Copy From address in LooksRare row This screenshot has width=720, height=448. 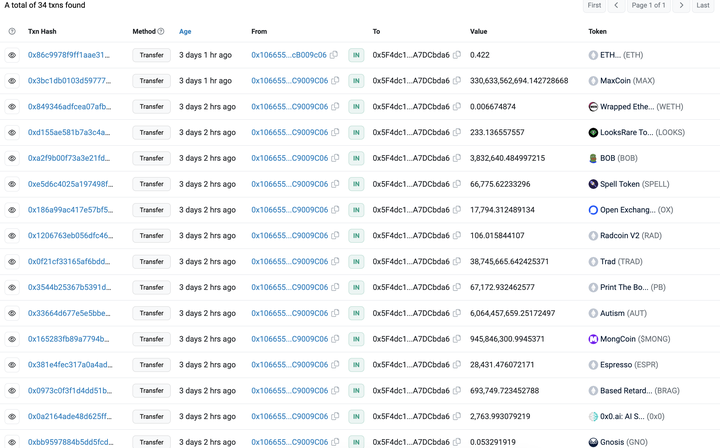click(335, 132)
